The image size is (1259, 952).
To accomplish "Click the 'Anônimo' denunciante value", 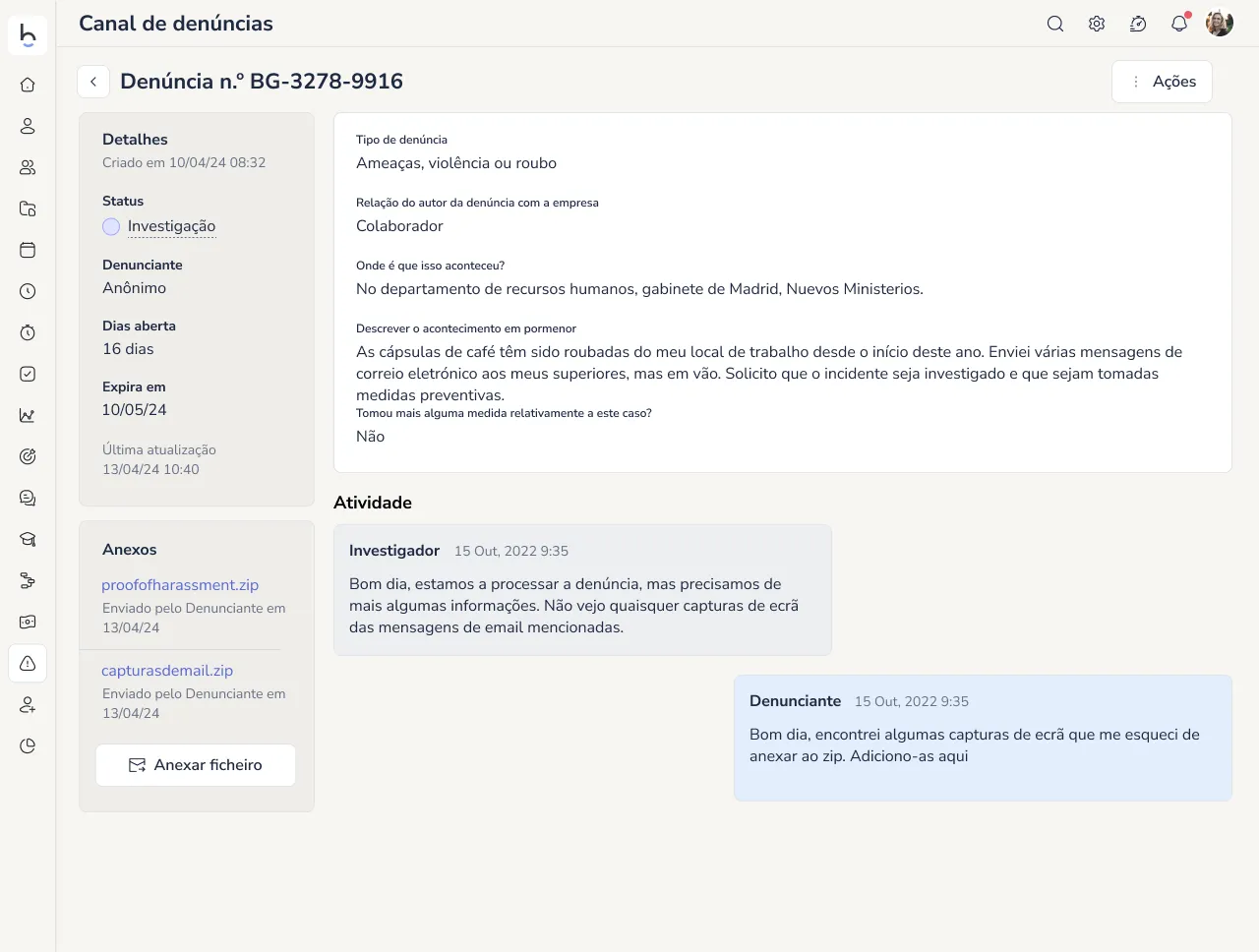I will click(x=135, y=288).
